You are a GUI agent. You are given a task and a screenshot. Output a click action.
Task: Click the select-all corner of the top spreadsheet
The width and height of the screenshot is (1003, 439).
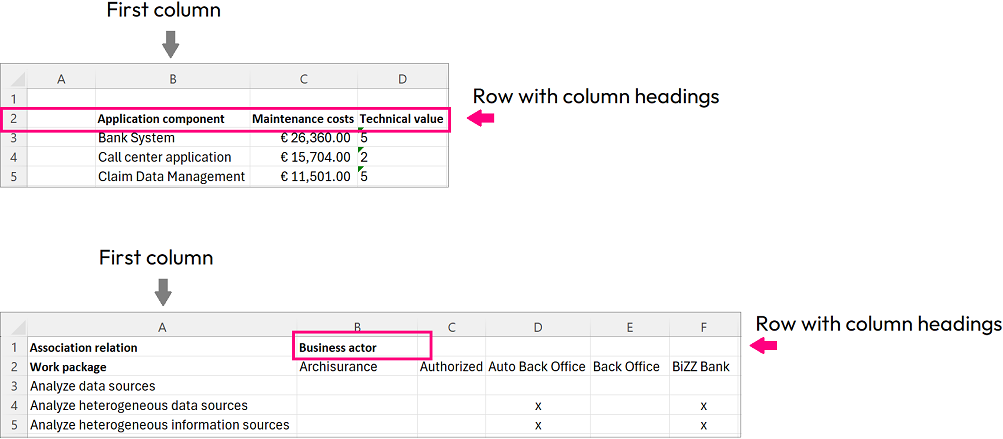tap(13, 79)
